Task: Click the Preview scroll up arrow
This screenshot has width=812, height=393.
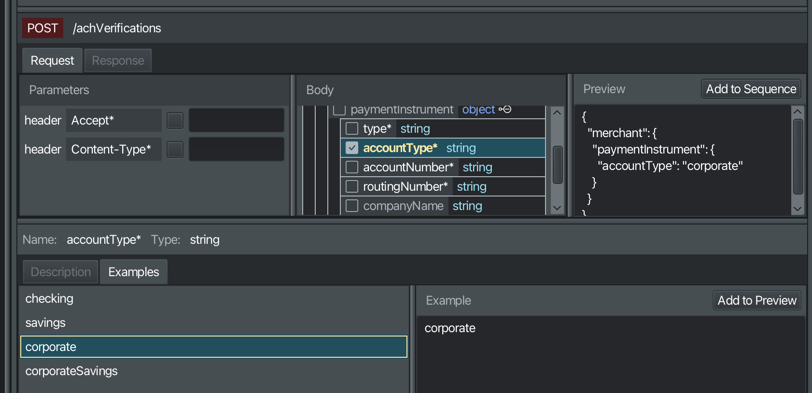Action: [798, 113]
